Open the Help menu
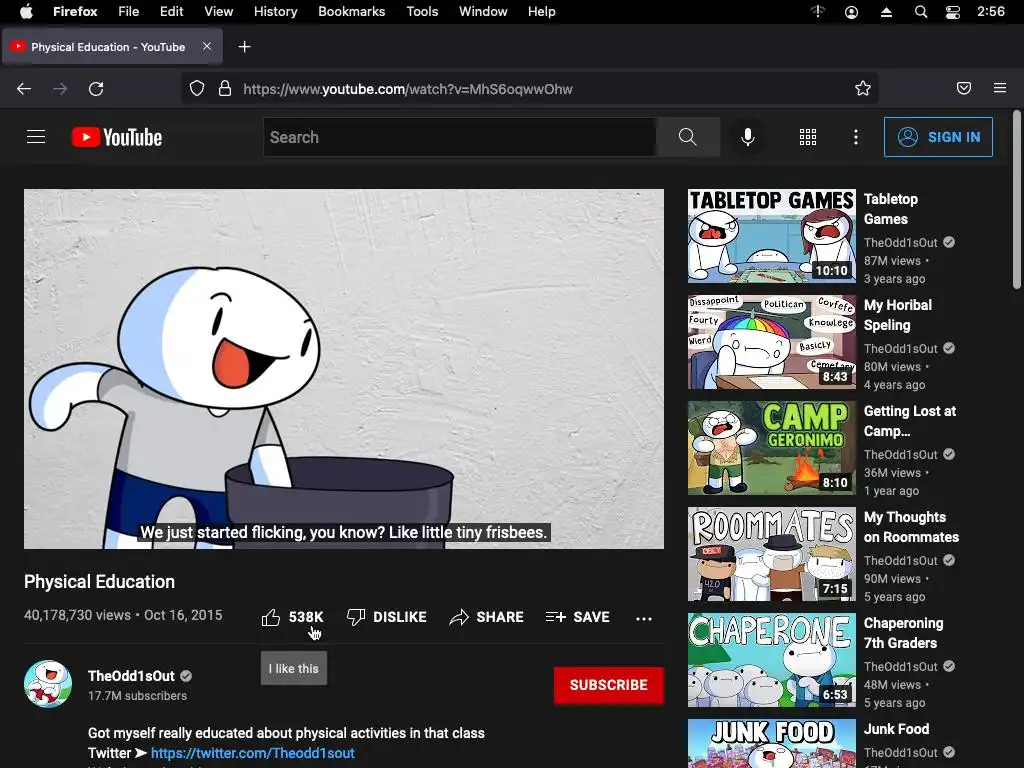This screenshot has width=1024, height=768. pos(542,12)
